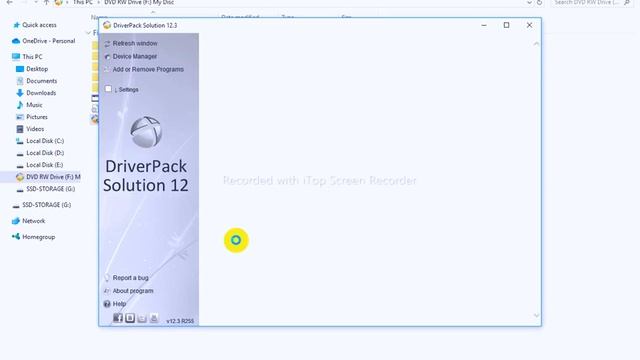Viewport: 640px width, 360px height.
Task: Click the Homegroup icon in Explorer sidebar
Action: 16,237
